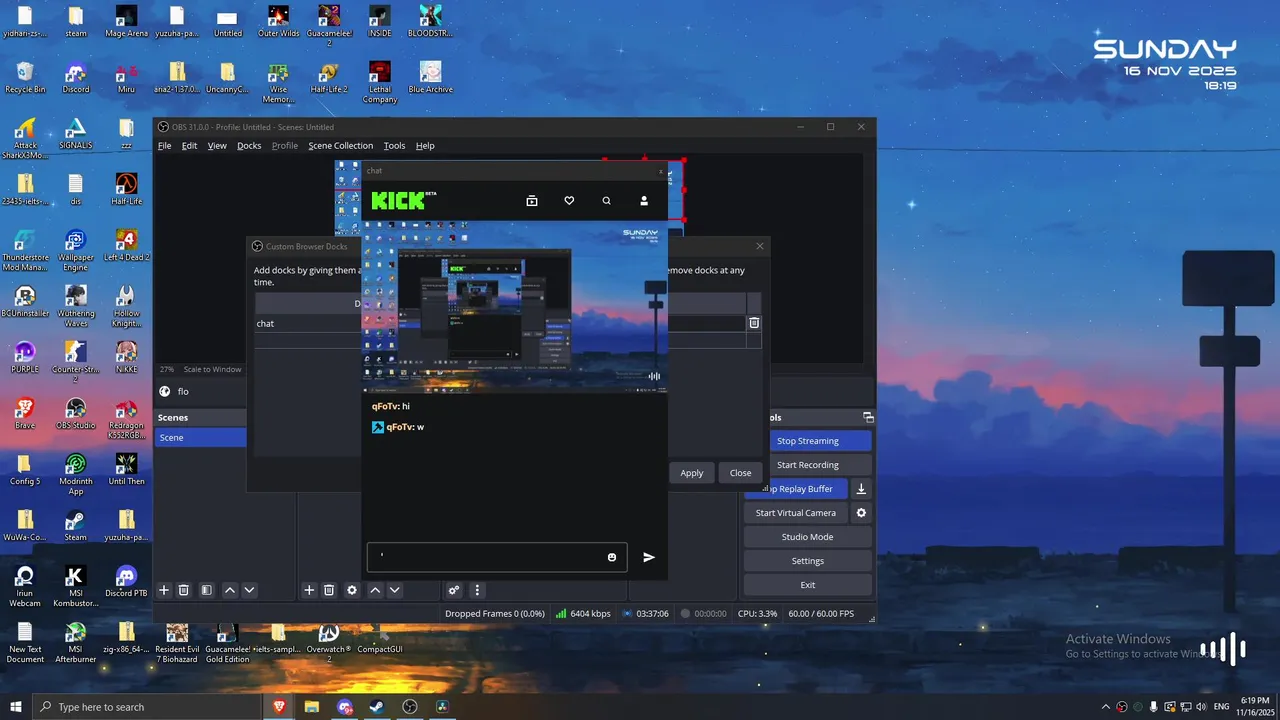
Task: Click the Dropped Frames status text
Action: click(x=495, y=614)
